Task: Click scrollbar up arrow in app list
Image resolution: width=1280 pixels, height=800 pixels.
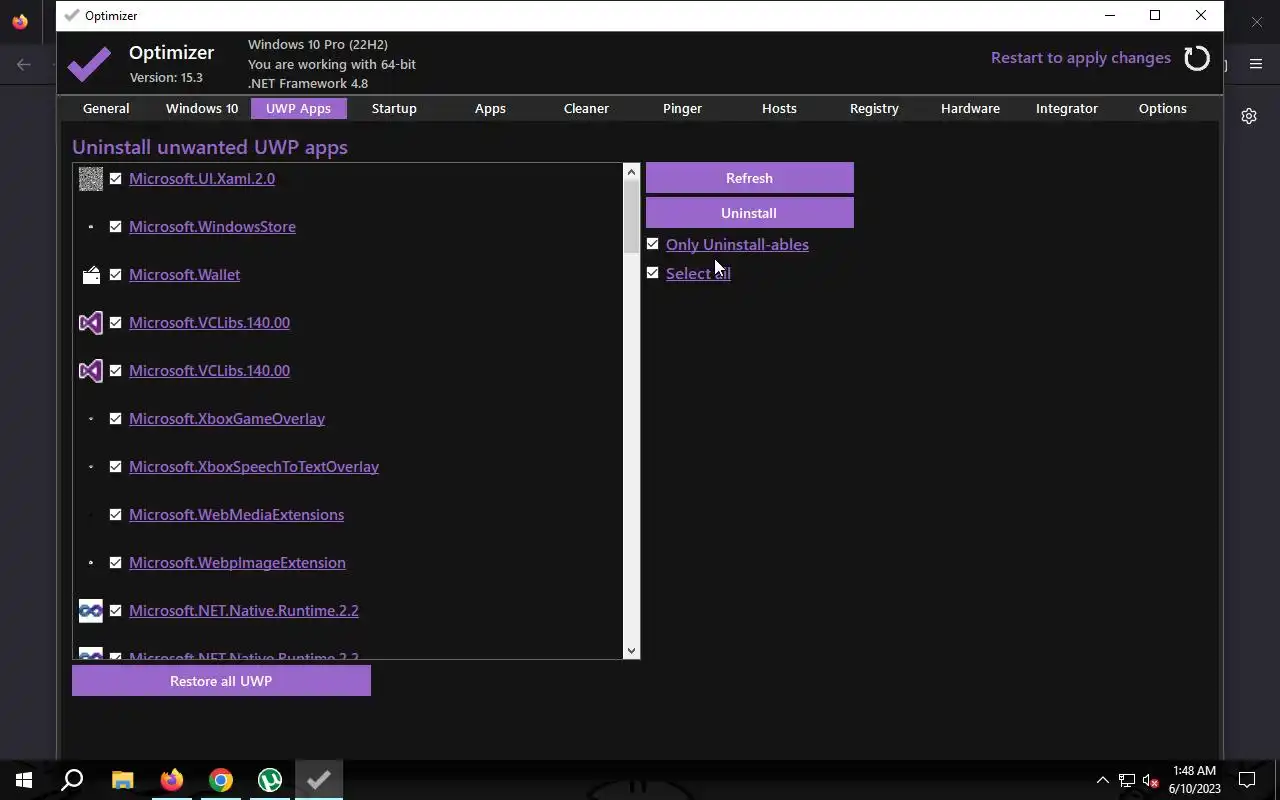Action: pyautogui.click(x=631, y=172)
